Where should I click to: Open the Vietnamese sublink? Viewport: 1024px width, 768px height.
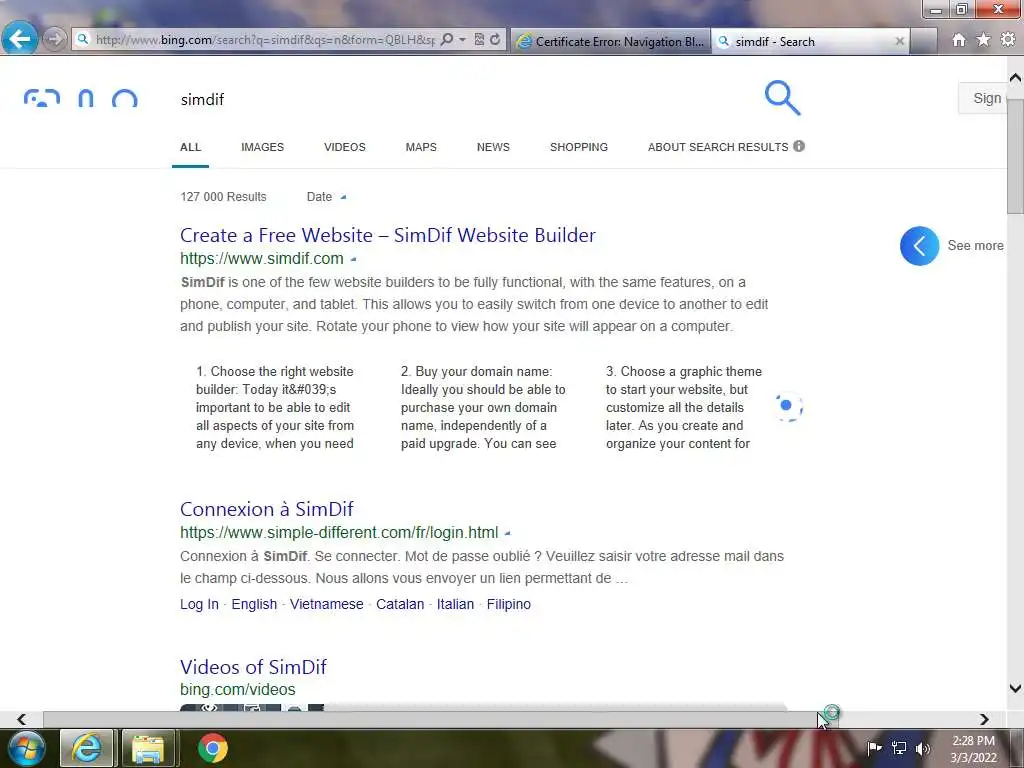coord(327,604)
